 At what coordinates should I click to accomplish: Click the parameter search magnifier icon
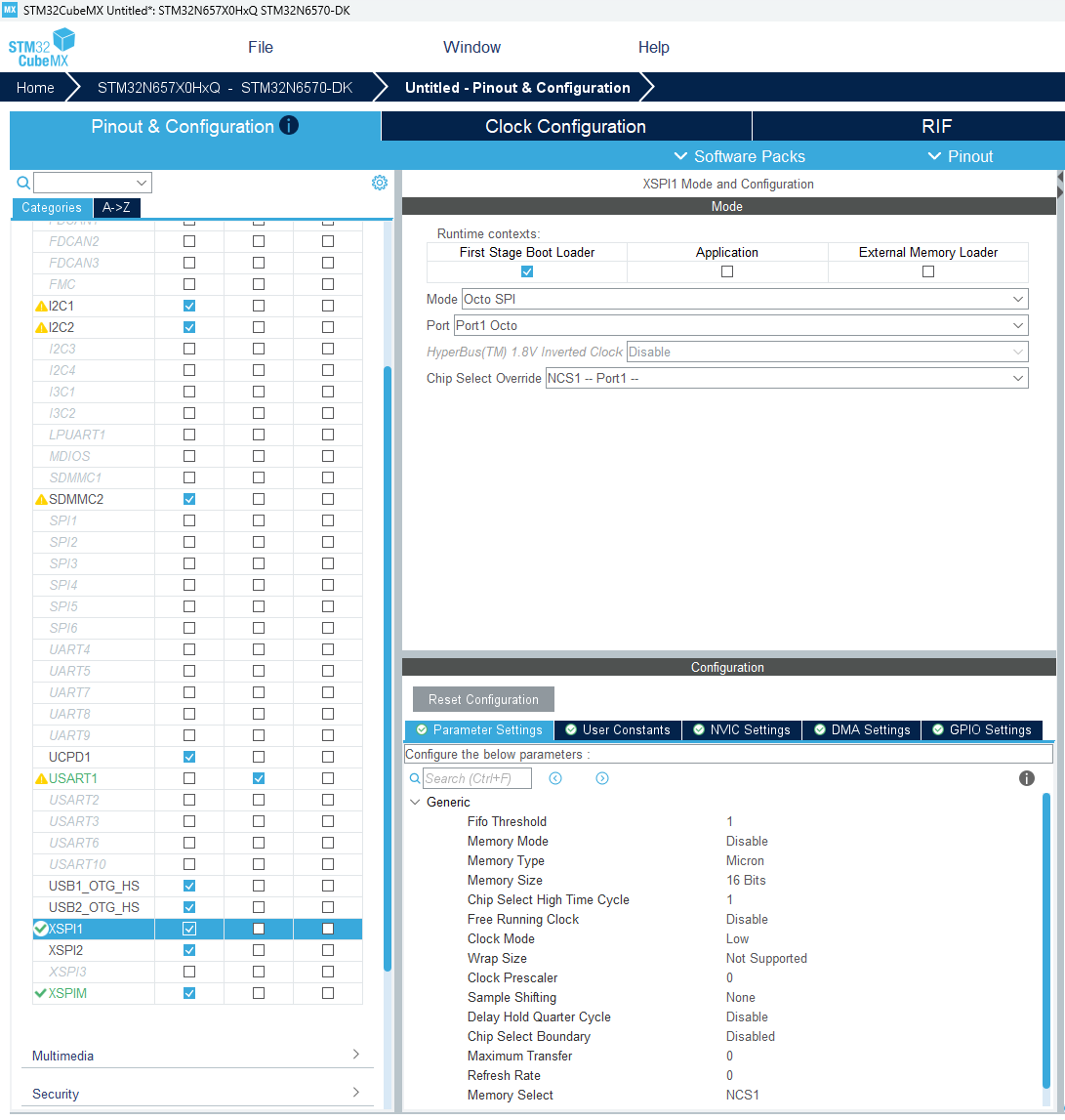pyautogui.click(x=414, y=778)
